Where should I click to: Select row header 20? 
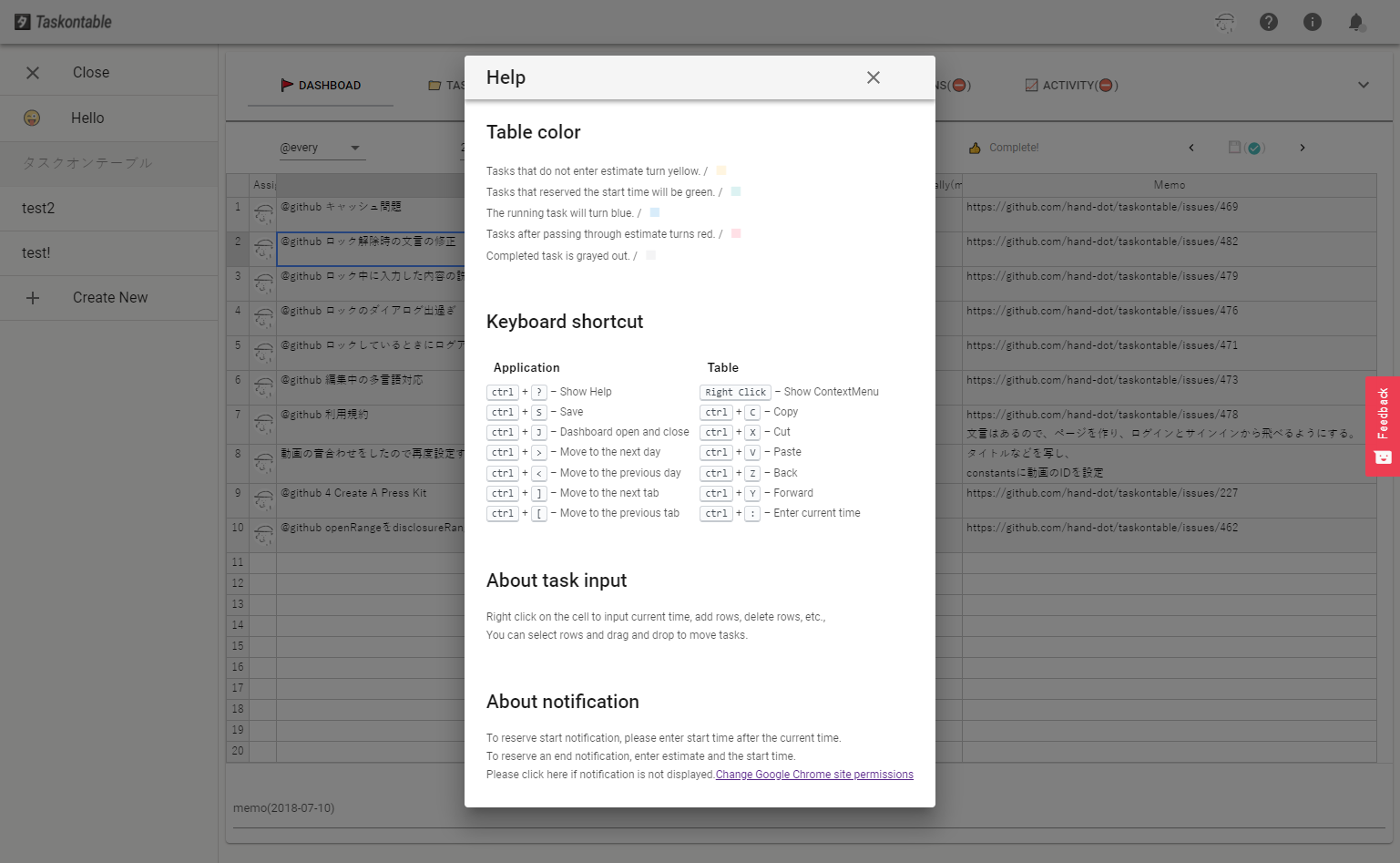click(x=238, y=751)
